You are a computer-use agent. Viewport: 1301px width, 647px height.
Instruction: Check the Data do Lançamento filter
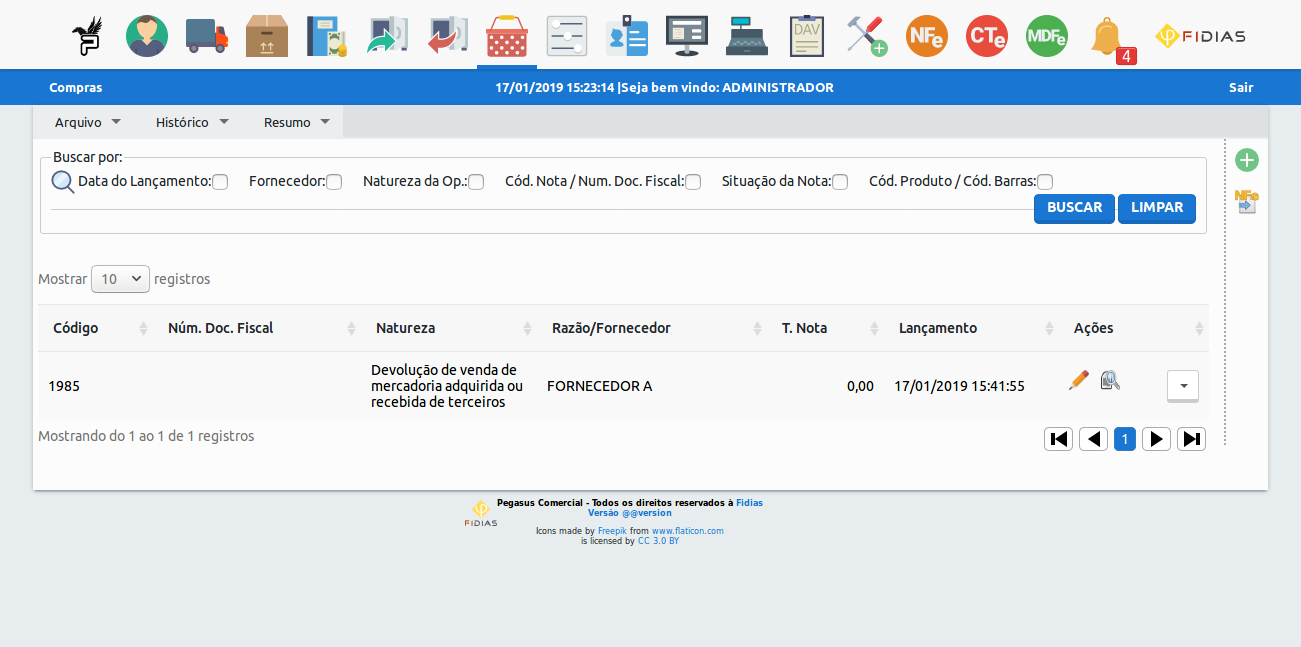click(219, 182)
